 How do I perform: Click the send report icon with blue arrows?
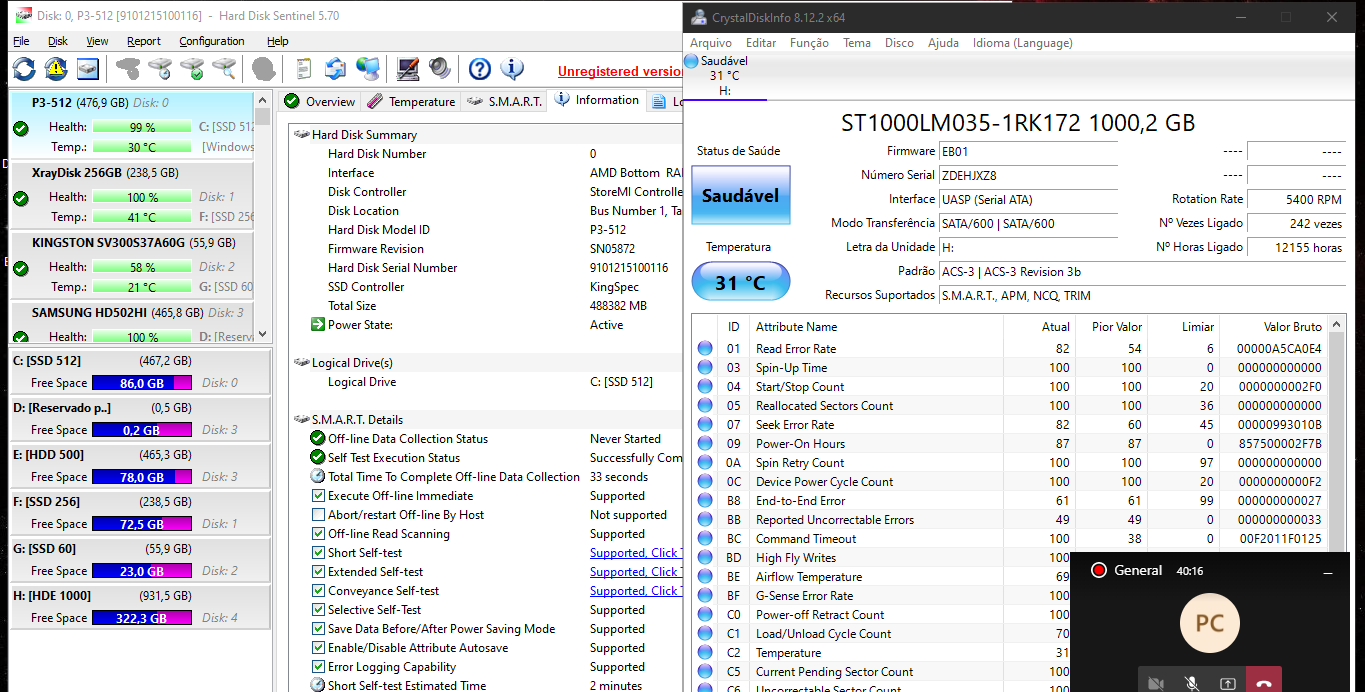pyautogui.click(x=336, y=69)
